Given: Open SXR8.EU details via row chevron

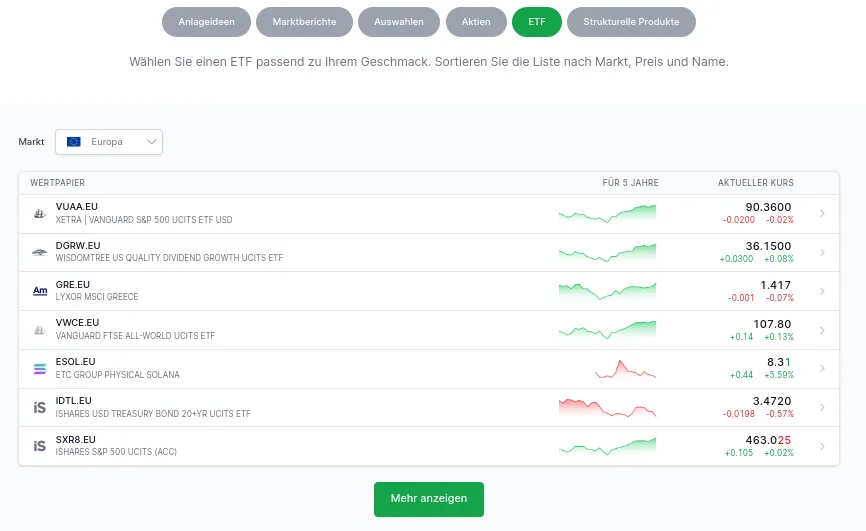Looking at the screenshot, I should [x=822, y=446].
